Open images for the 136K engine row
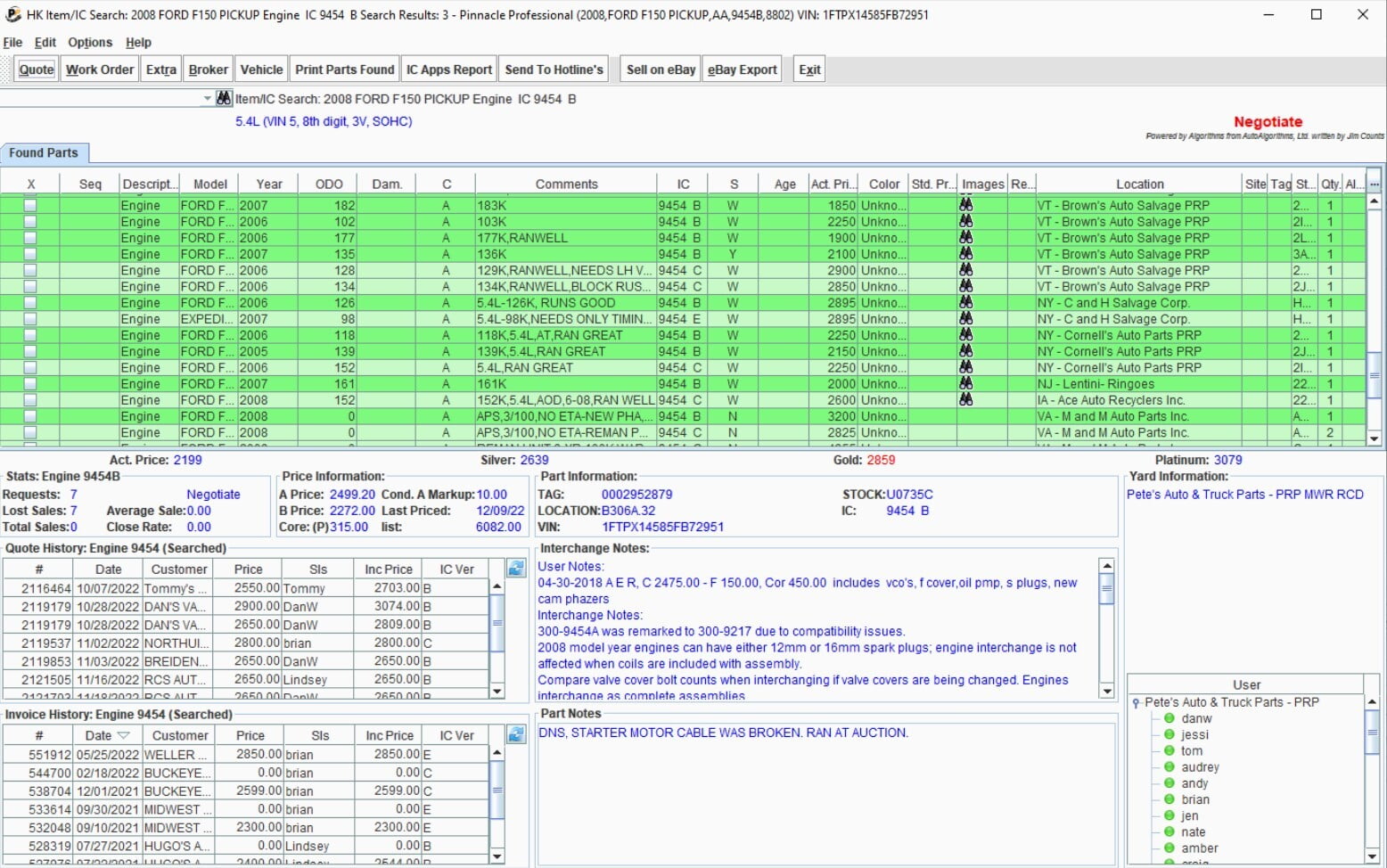 coord(965,254)
